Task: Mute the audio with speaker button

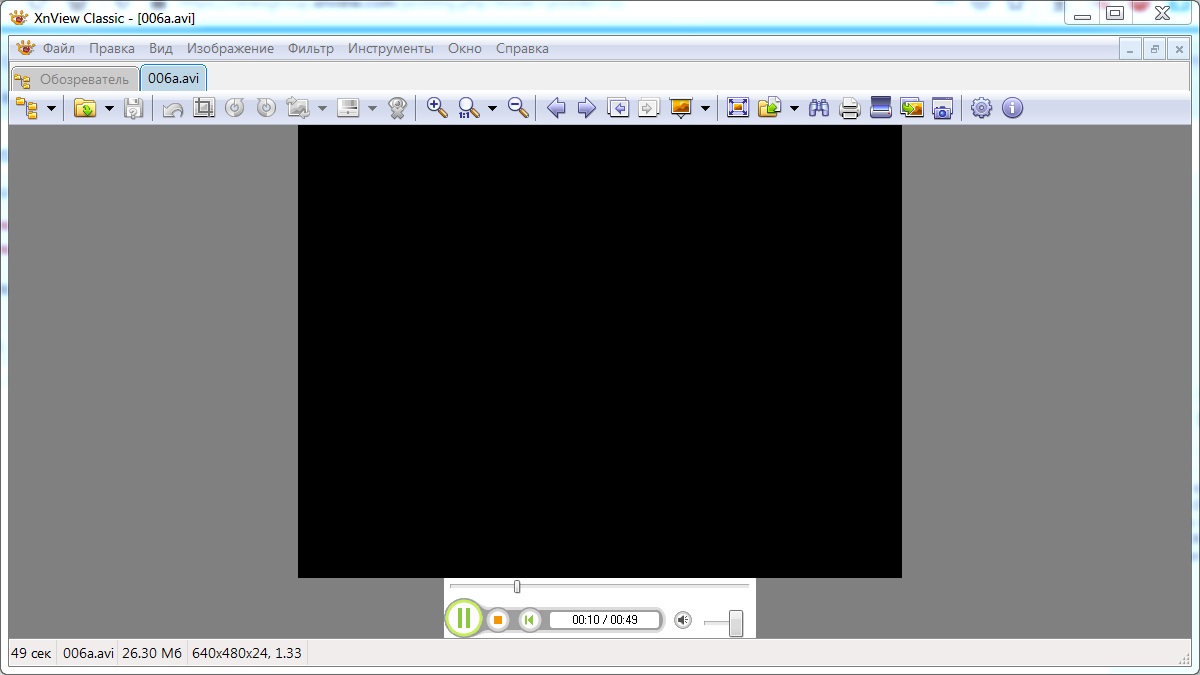Action: coord(683,620)
